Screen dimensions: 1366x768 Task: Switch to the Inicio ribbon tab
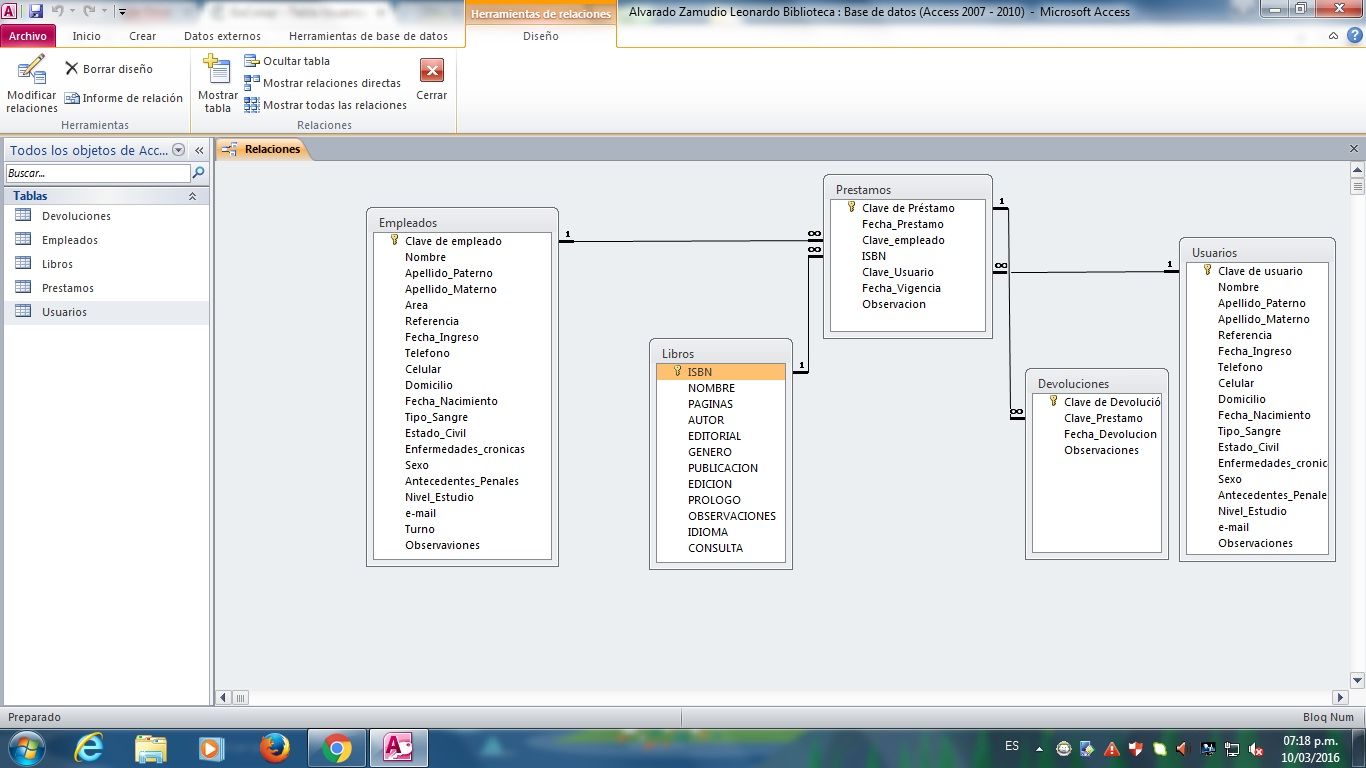point(87,36)
